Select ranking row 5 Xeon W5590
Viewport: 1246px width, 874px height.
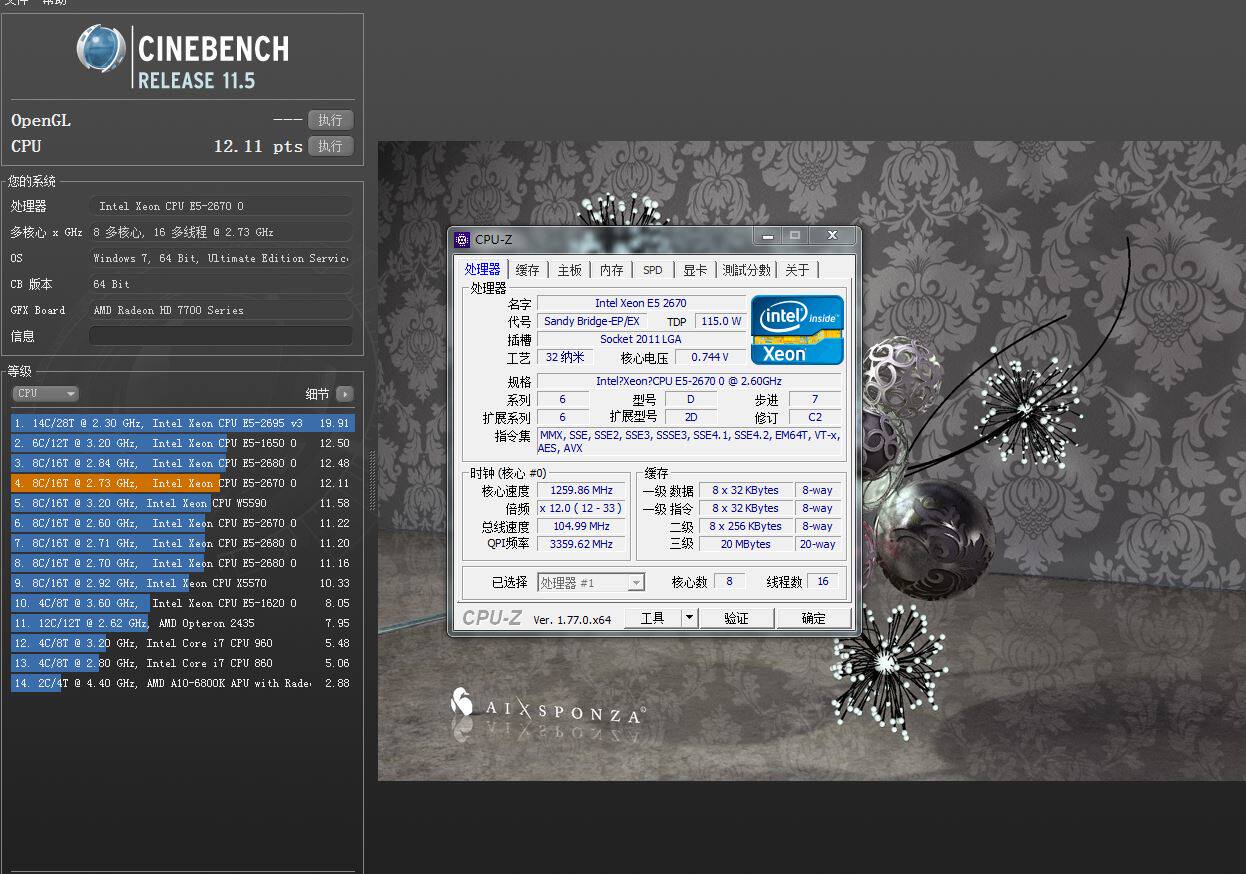point(182,503)
